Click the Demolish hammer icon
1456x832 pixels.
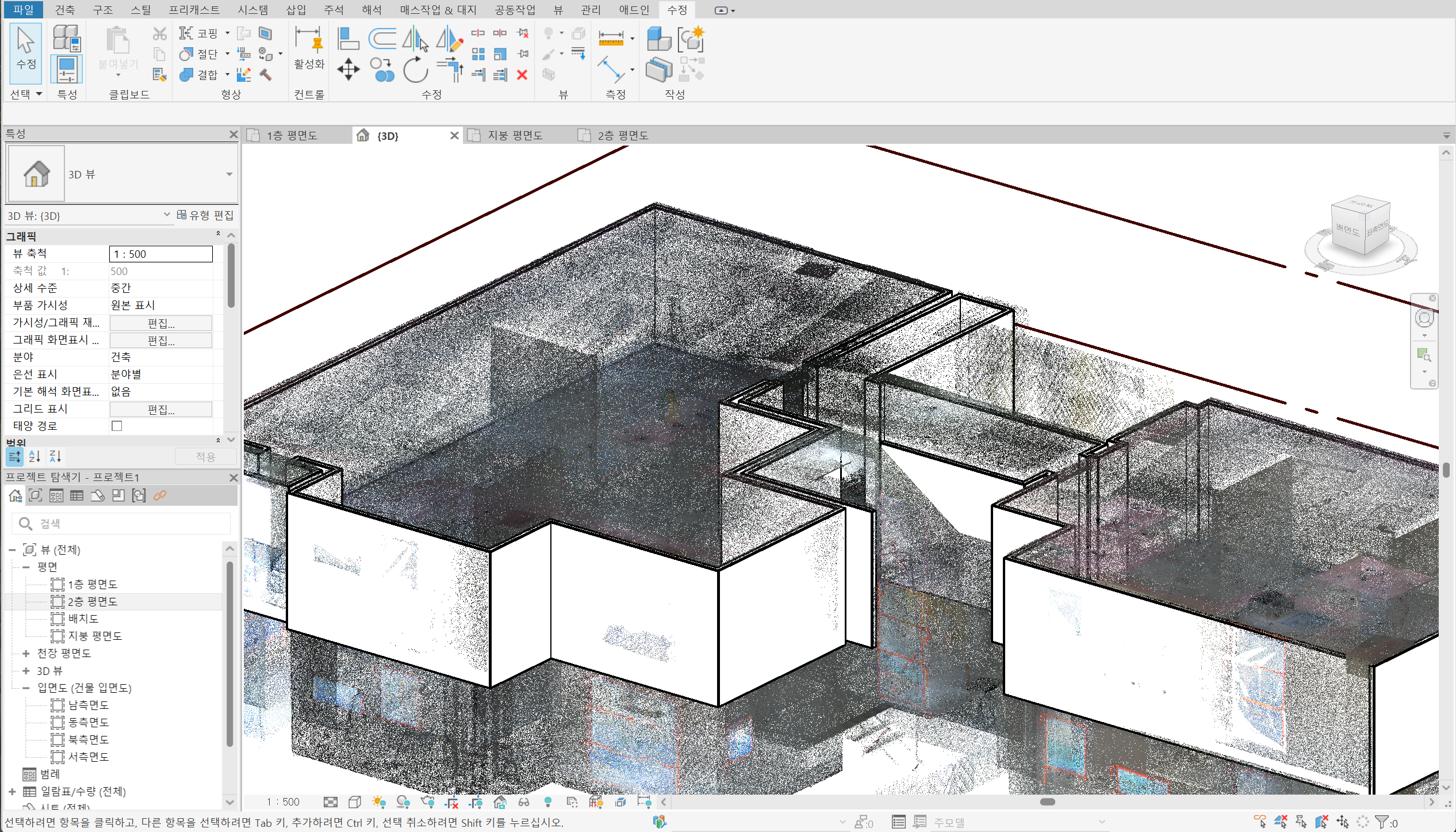coord(266,75)
